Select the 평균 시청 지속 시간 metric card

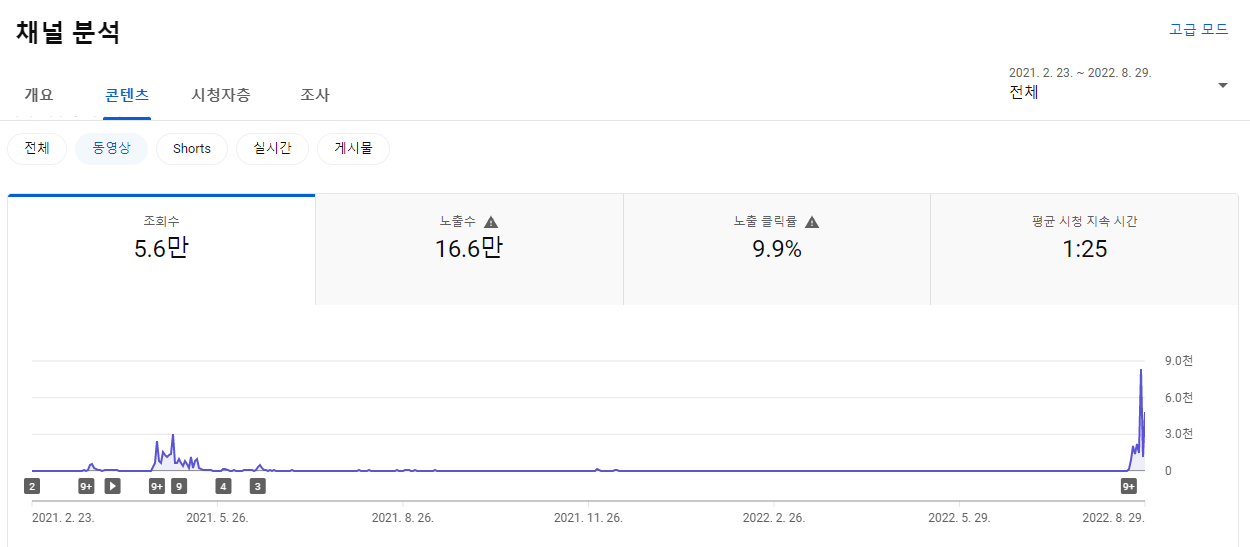coord(1084,250)
